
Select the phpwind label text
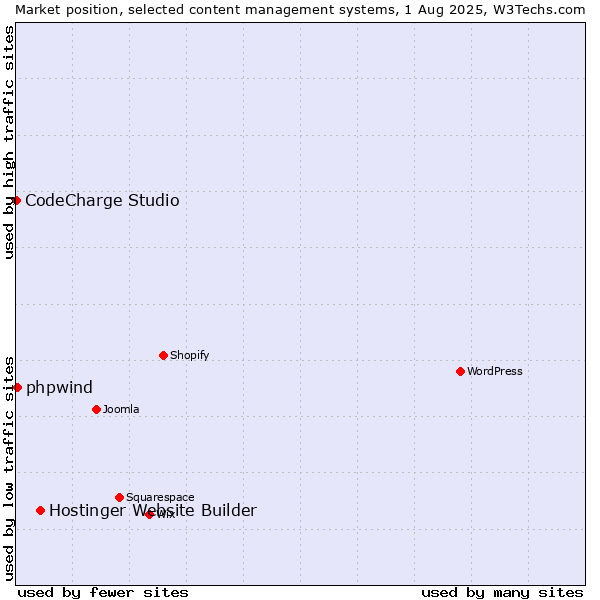[x=59, y=388]
